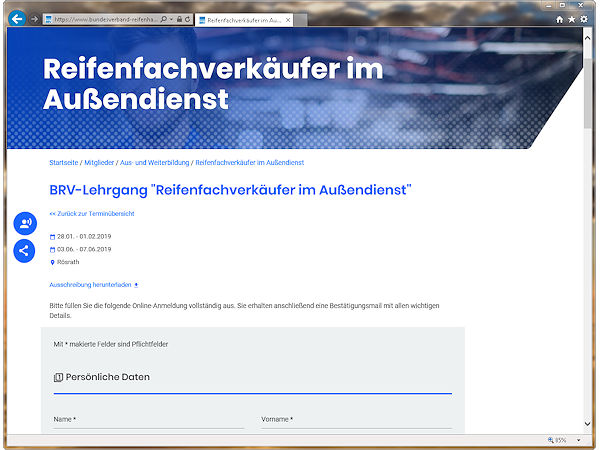The width and height of the screenshot is (600, 450).
Task: Click the vertical scrollbar down arrow
Action: 588,424
